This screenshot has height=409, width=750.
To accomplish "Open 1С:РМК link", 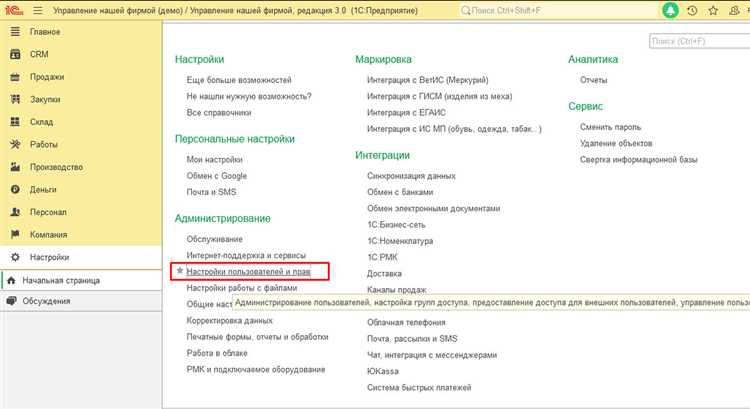I will click(382, 257).
